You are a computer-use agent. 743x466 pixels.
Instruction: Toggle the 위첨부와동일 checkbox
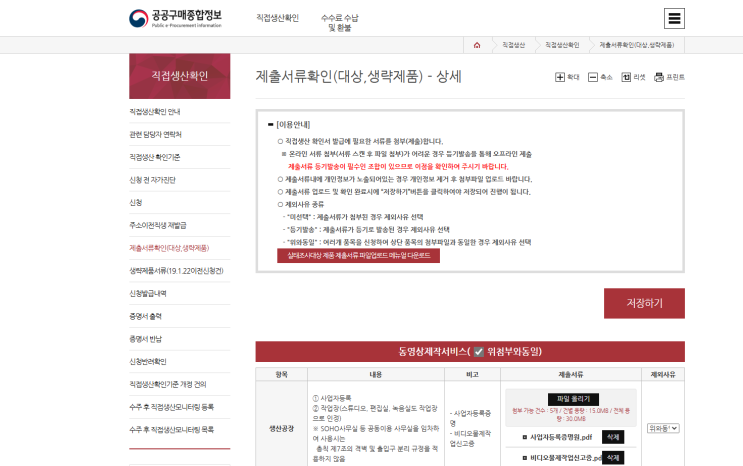coord(479,352)
